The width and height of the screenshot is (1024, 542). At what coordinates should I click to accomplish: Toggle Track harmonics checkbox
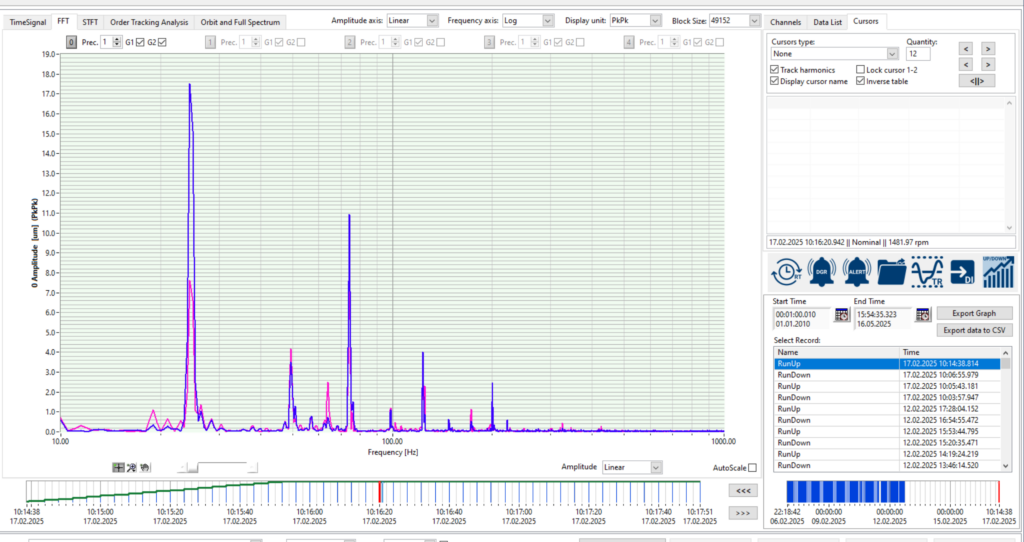point(775,70)
